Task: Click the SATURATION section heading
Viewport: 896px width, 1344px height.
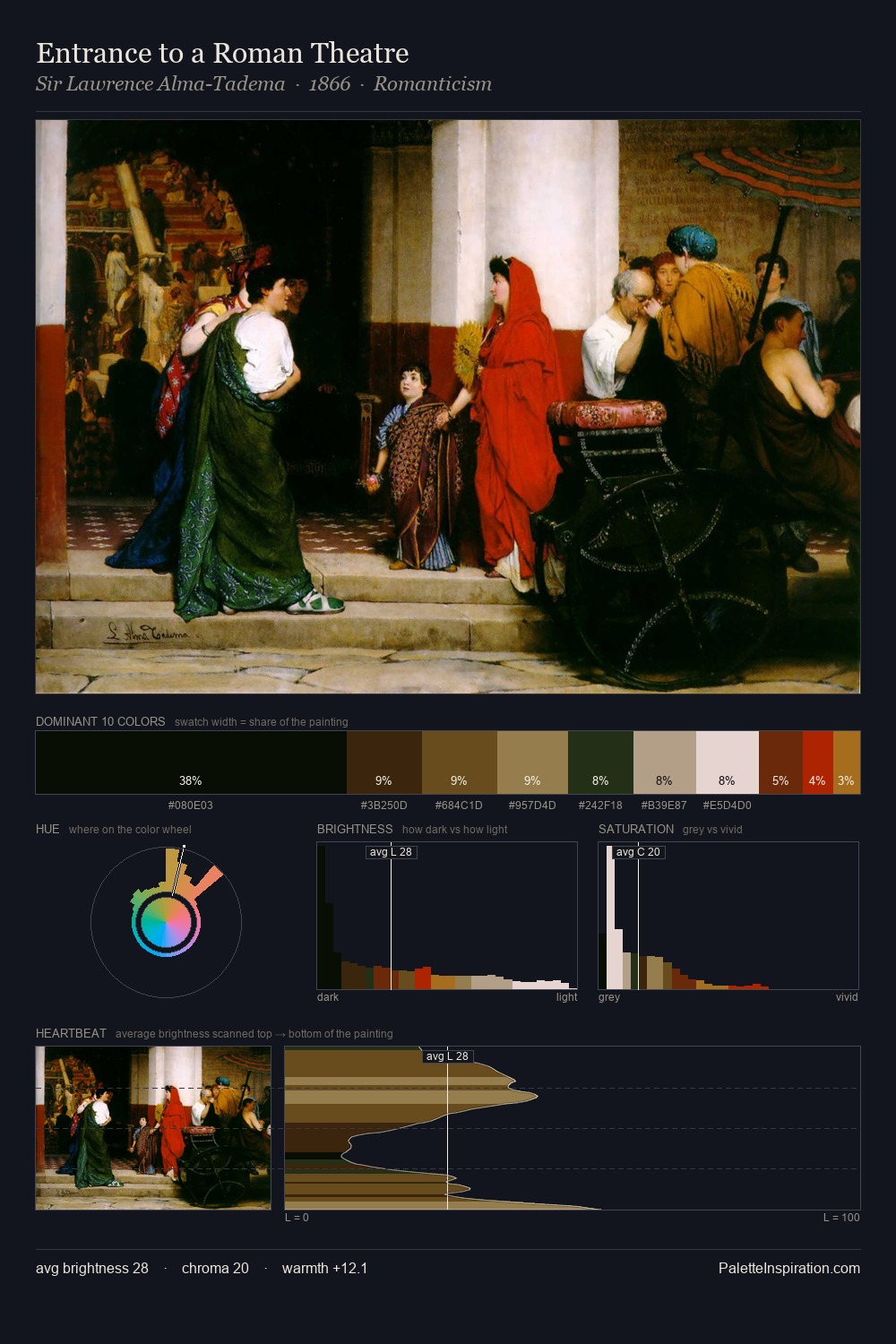Action: tap(636, 829)
